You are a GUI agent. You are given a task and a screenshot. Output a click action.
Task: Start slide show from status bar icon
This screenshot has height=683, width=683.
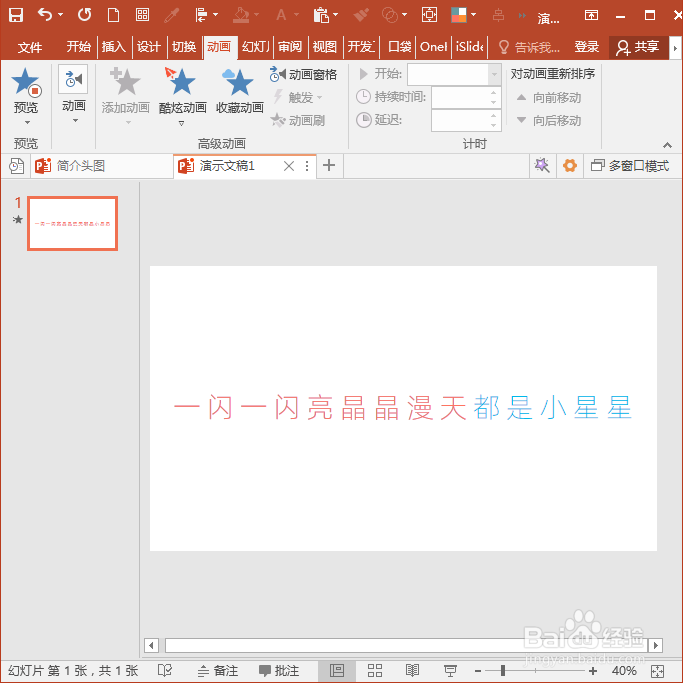tap(450, 670)
